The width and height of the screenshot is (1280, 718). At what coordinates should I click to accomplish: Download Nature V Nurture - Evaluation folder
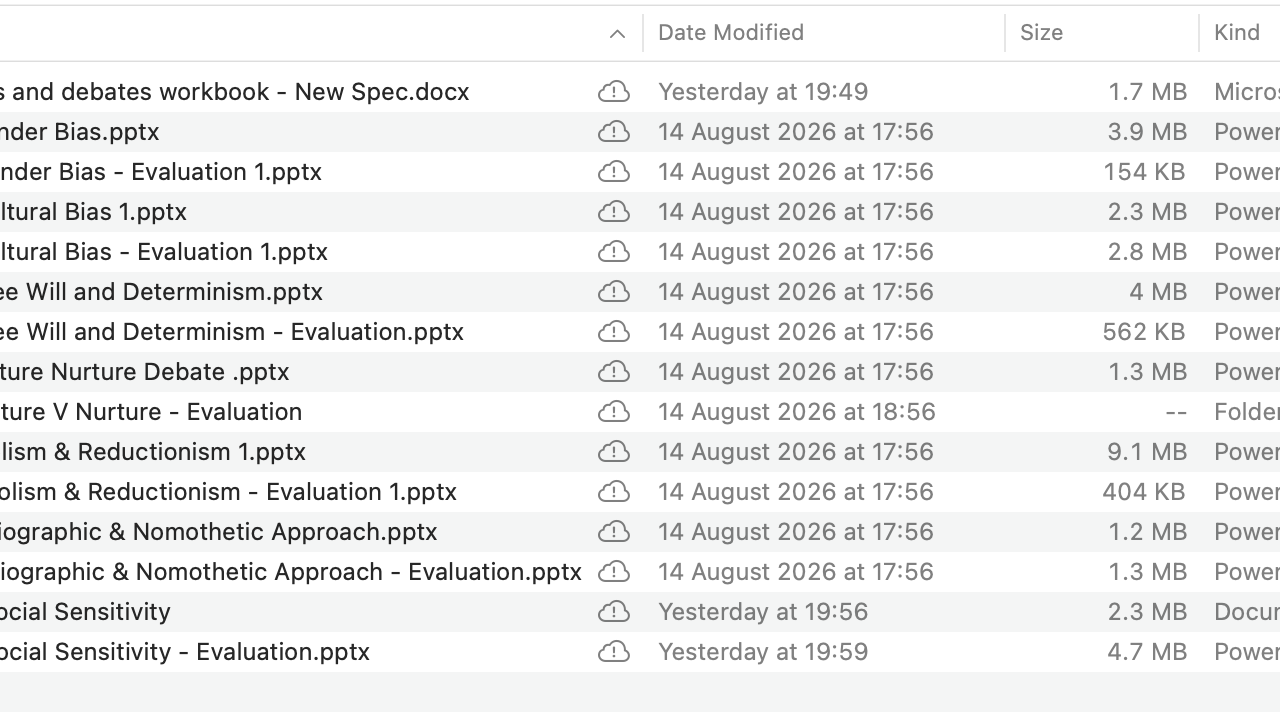[x=614, y=412]
